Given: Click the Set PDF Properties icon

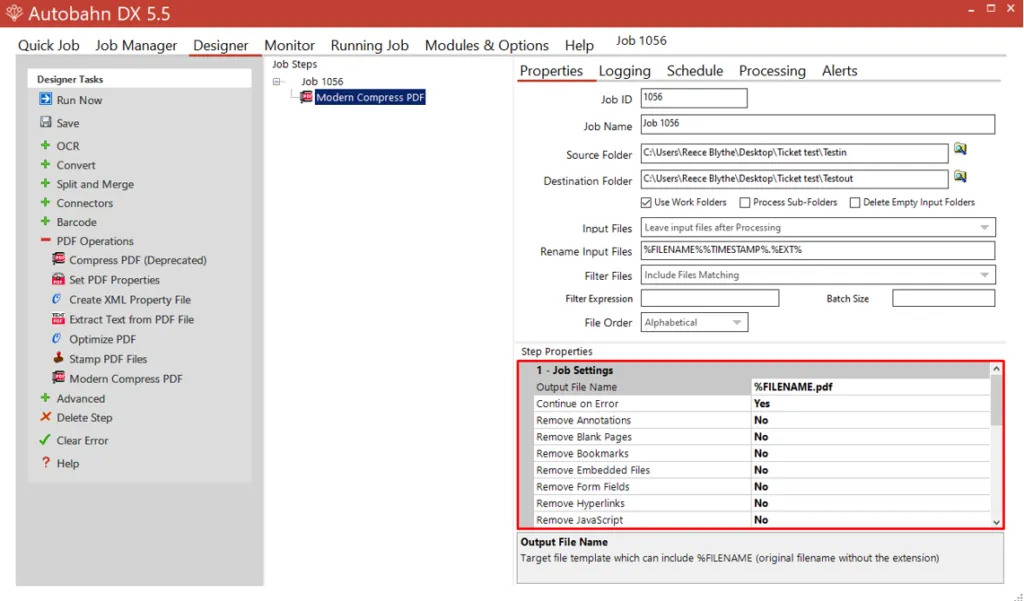Looking at the screenshot, I should [58, 279].
